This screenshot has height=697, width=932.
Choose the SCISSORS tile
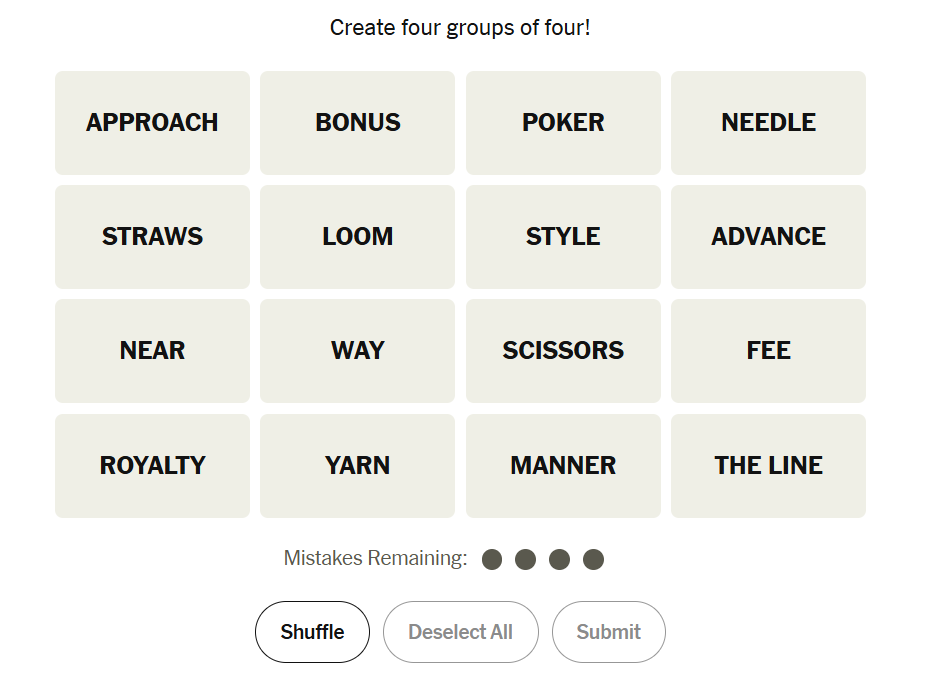563,351
